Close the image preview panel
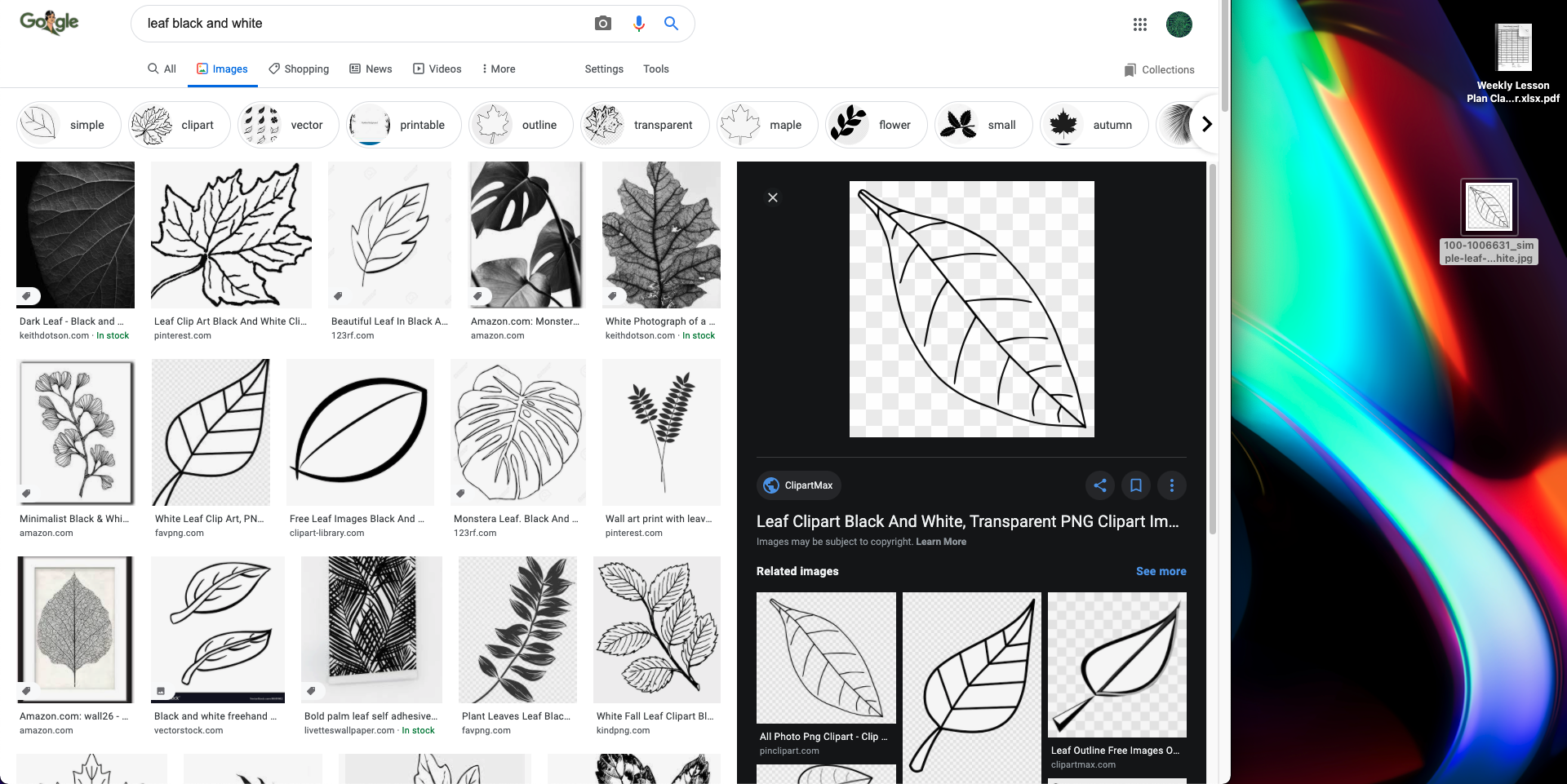Image resolution: width=1567 pixels, height=784 pixels. click(x=773, y=197)
